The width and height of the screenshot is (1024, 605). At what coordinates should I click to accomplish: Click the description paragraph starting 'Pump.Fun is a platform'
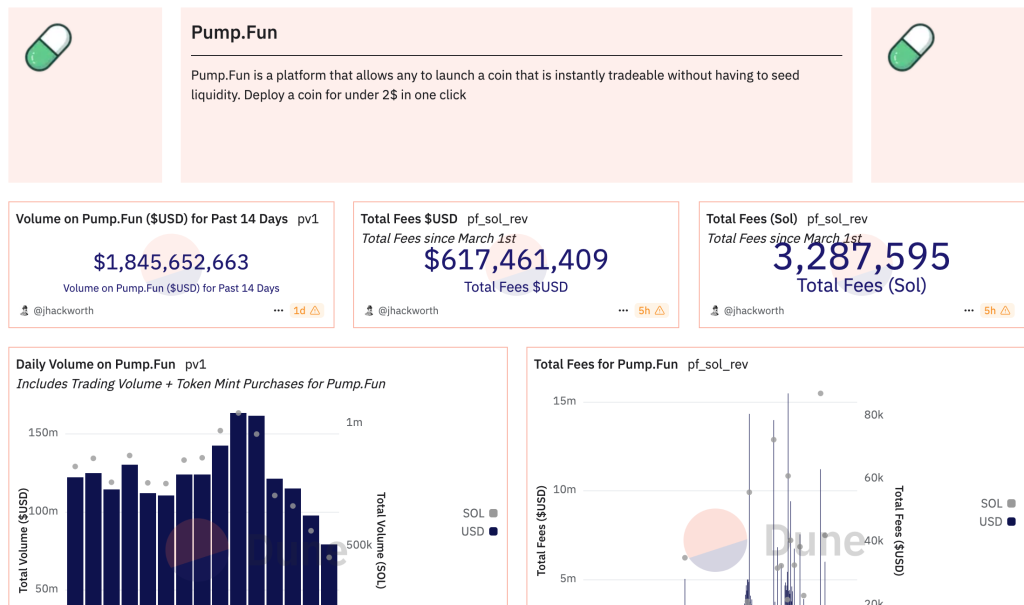(495, 85)
